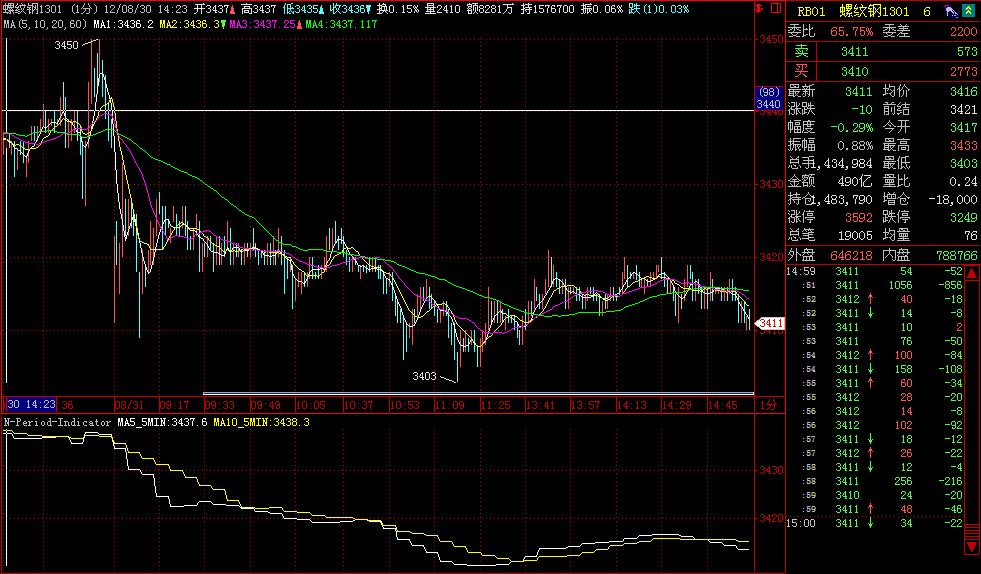The height and width of the screenshot is (574, 981).
Task: Click the green double-chevron collapse icon
Action: (x=968, y=10)
